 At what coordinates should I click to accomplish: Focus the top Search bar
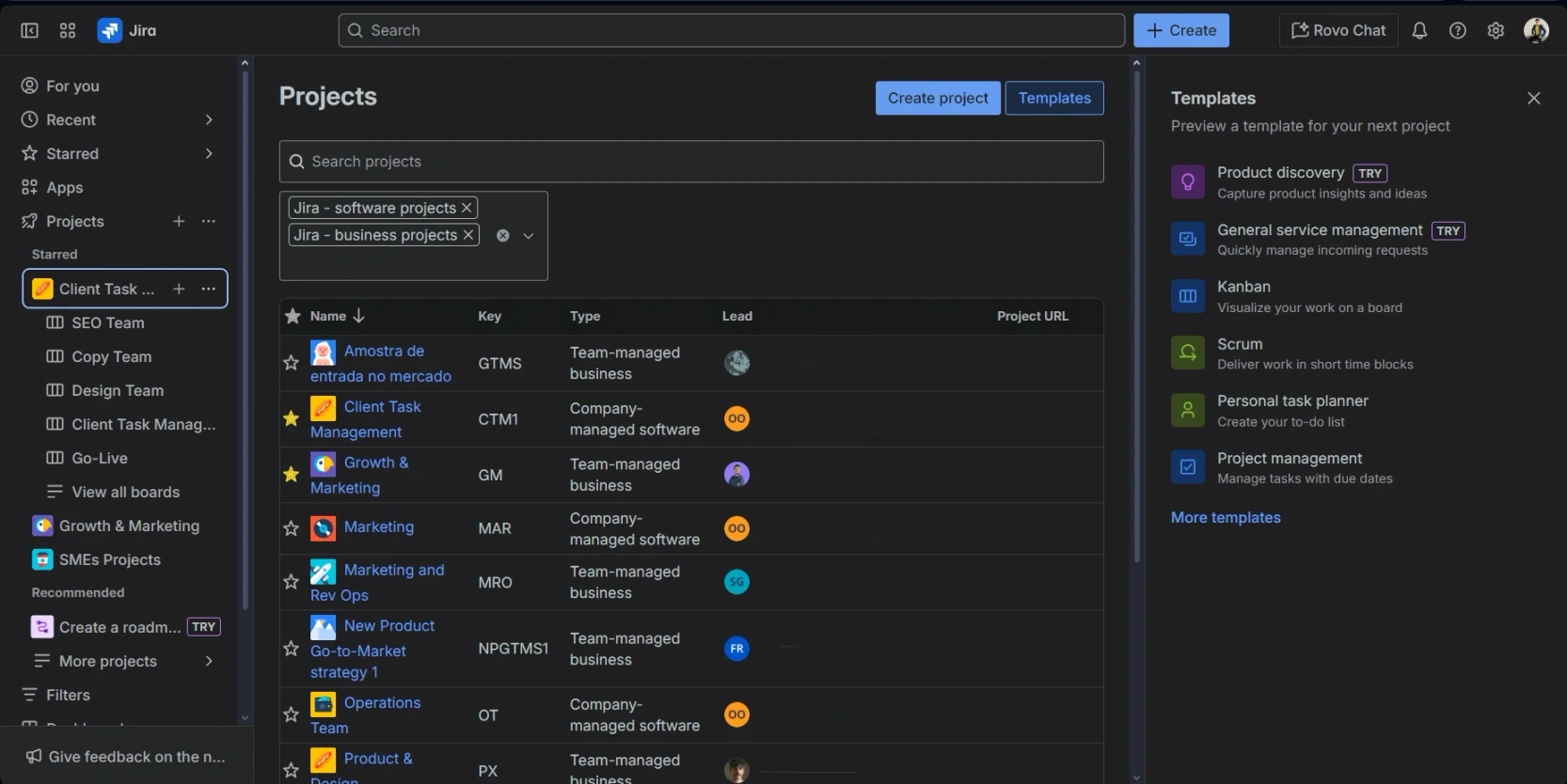click(732, 30)
